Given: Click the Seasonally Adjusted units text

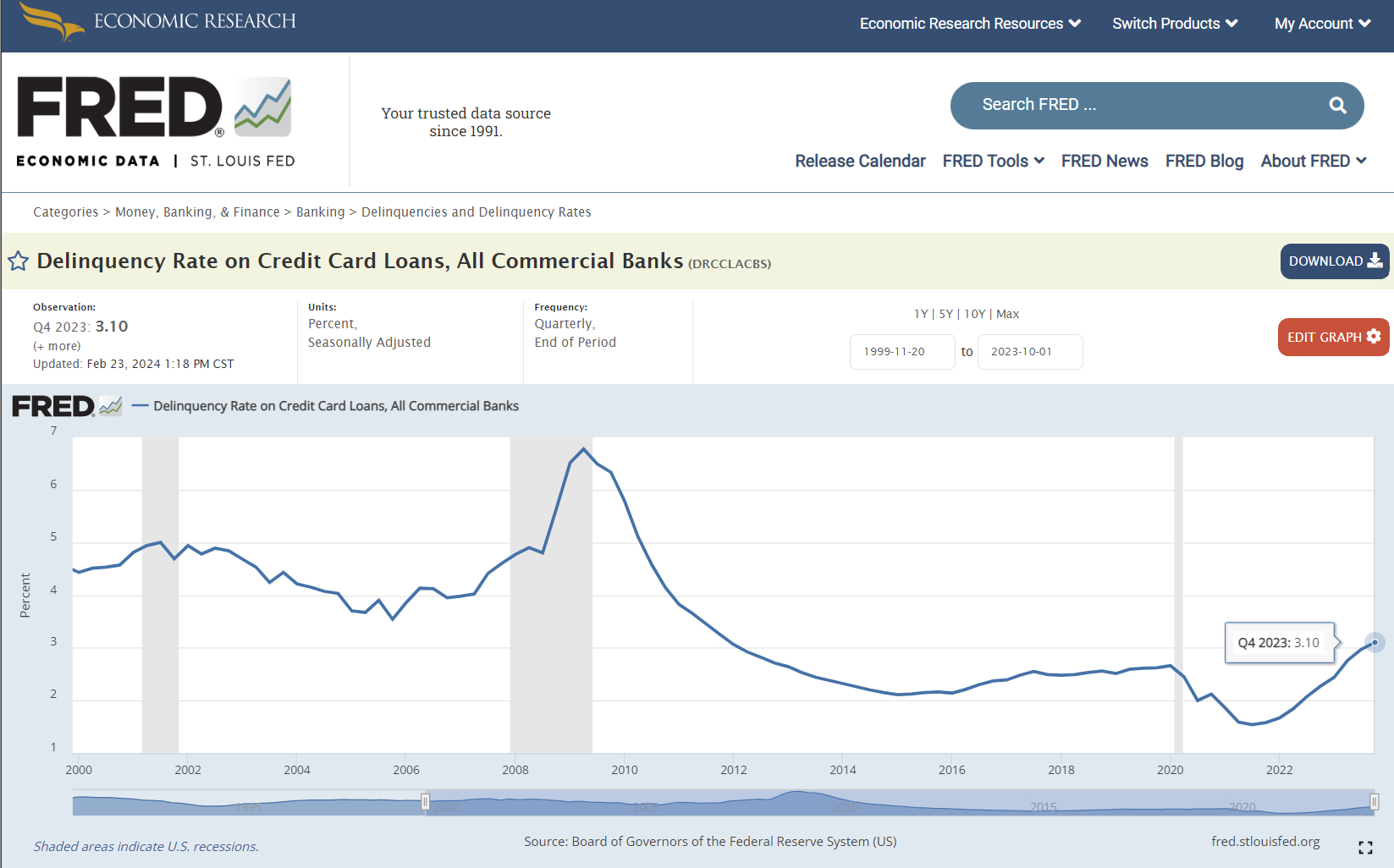Looking at the screenshot, I should (369, 343).
